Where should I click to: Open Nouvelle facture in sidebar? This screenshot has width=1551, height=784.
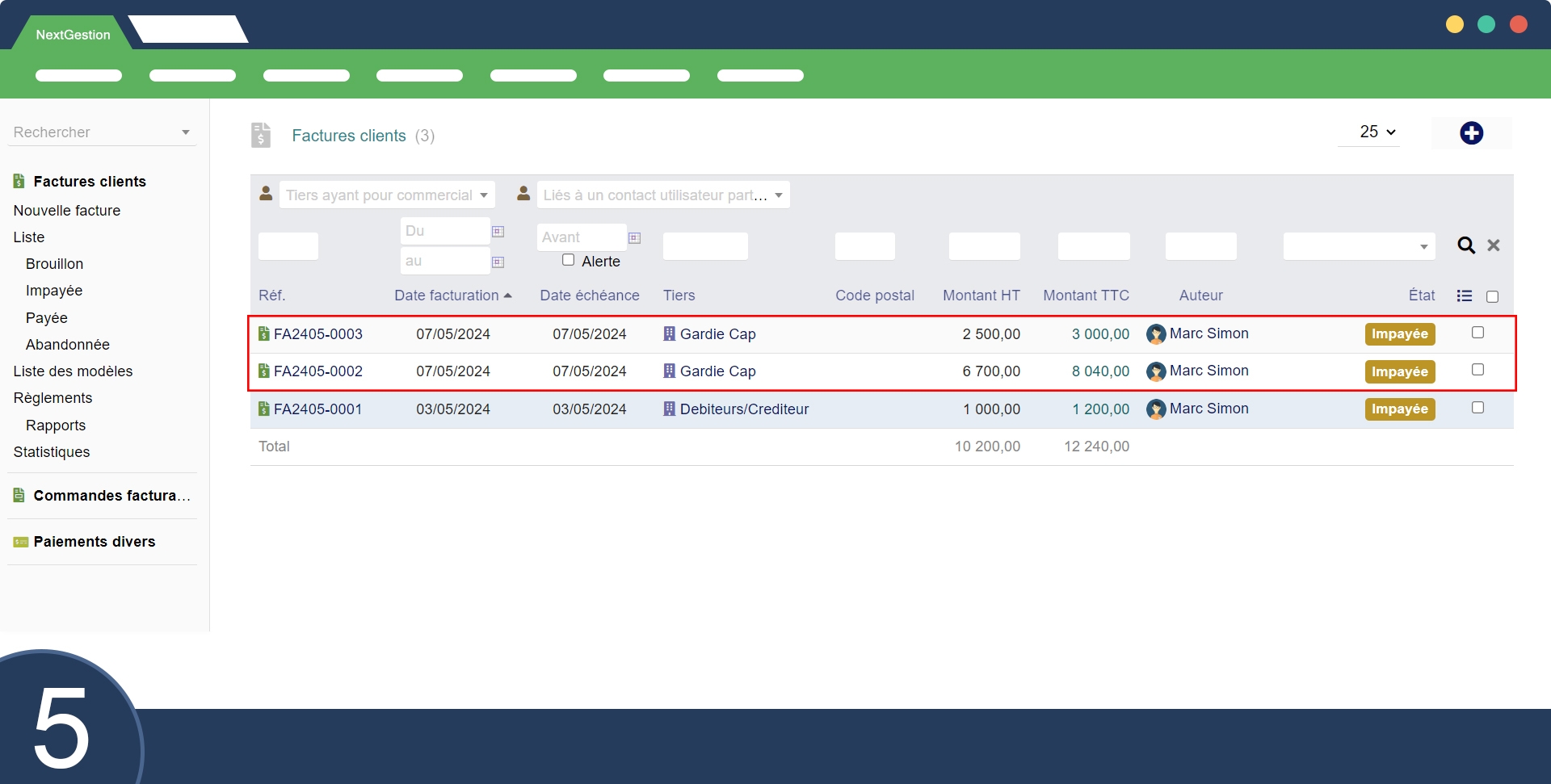tap(67, 211)
